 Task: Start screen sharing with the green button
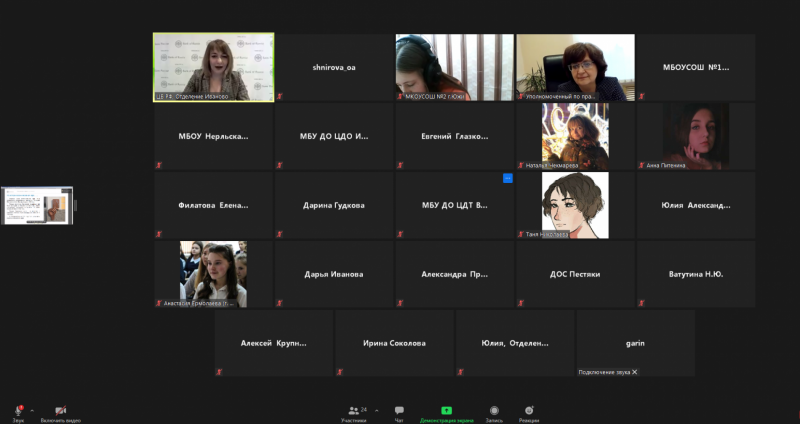[x=447, y=411]
